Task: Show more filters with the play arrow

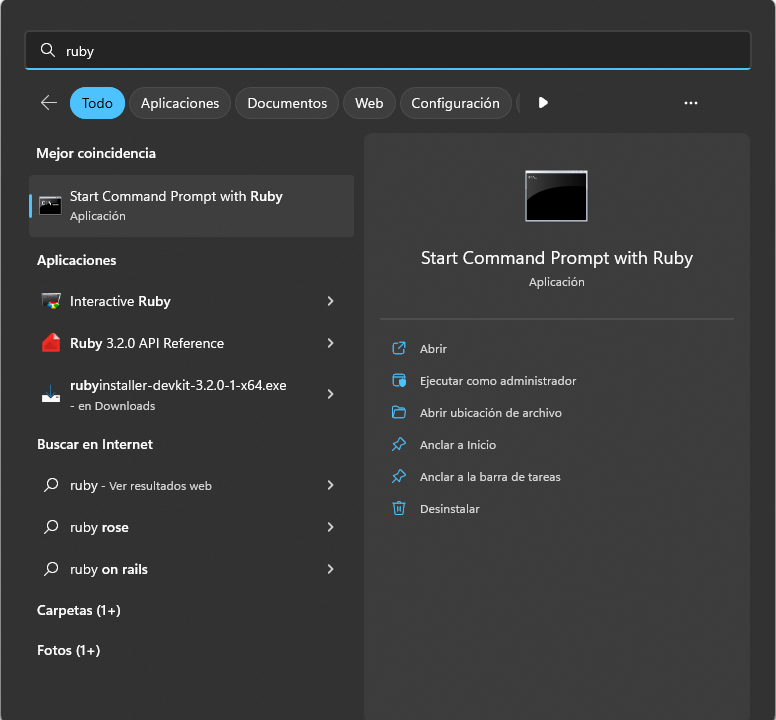Action: (543, 102)
